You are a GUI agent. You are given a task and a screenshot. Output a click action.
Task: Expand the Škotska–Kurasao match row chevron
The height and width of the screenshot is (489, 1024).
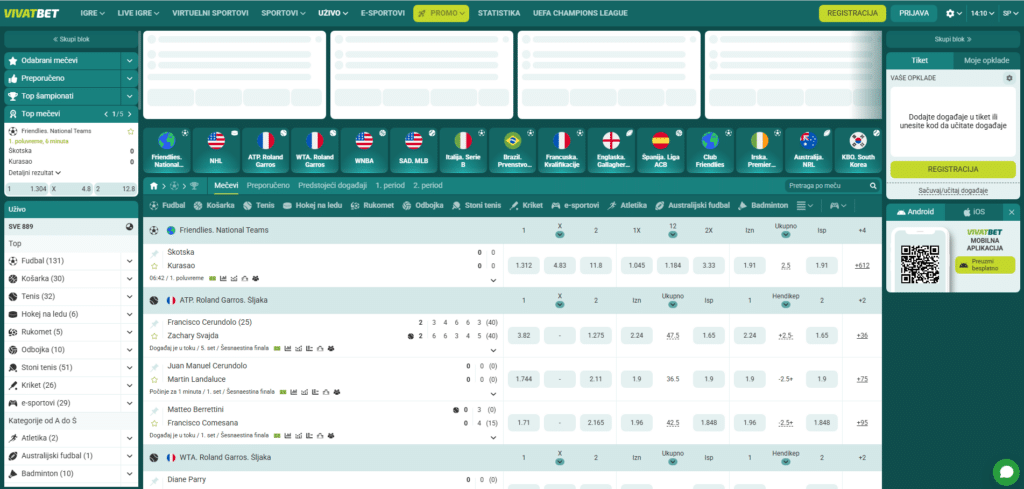[493, 280]
